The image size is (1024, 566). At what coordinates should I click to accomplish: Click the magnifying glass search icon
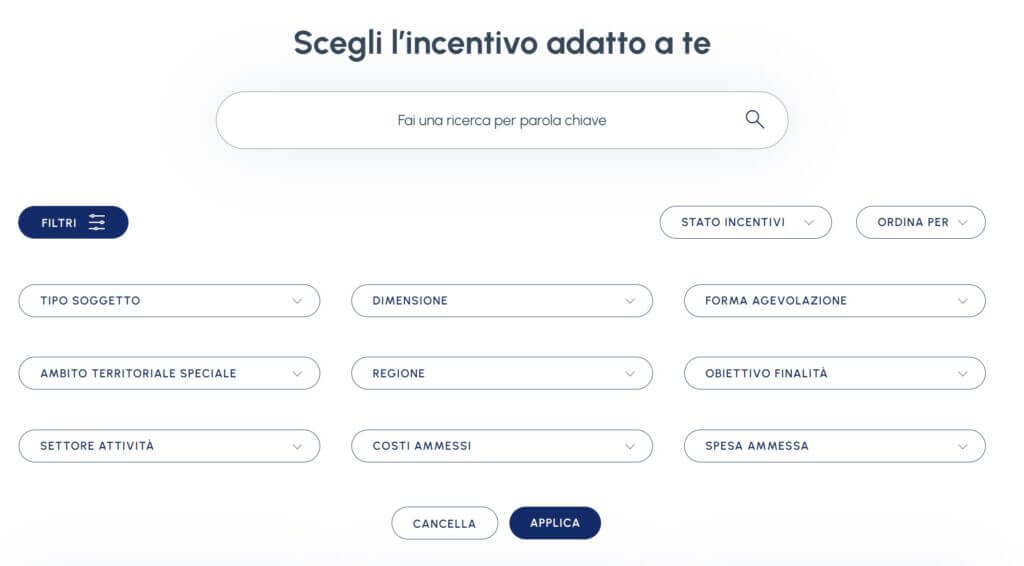(755, 120)
